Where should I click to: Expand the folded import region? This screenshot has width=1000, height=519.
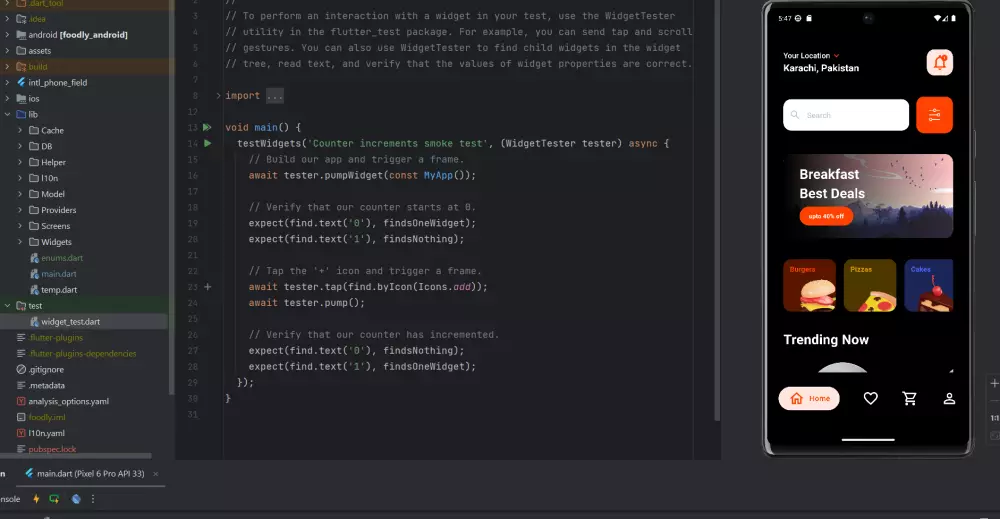coord(218,96)
